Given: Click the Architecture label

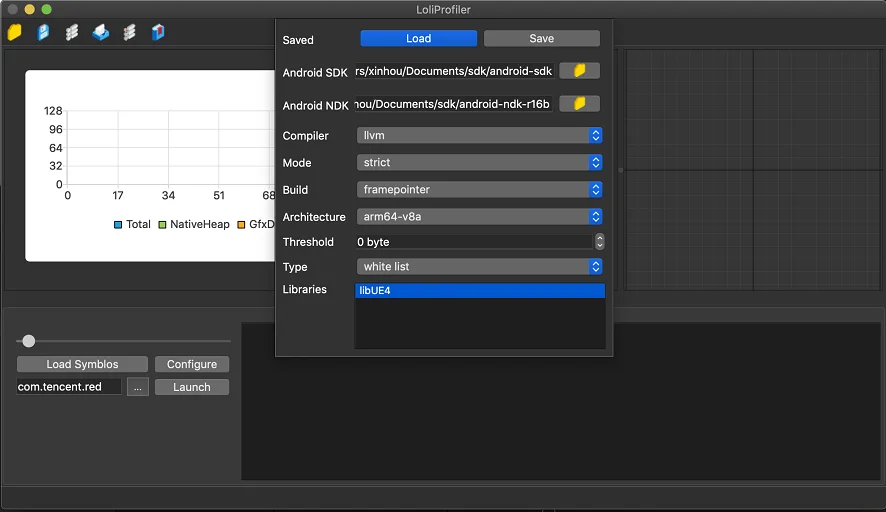Looking at the screenshot, I should [314, 217].
